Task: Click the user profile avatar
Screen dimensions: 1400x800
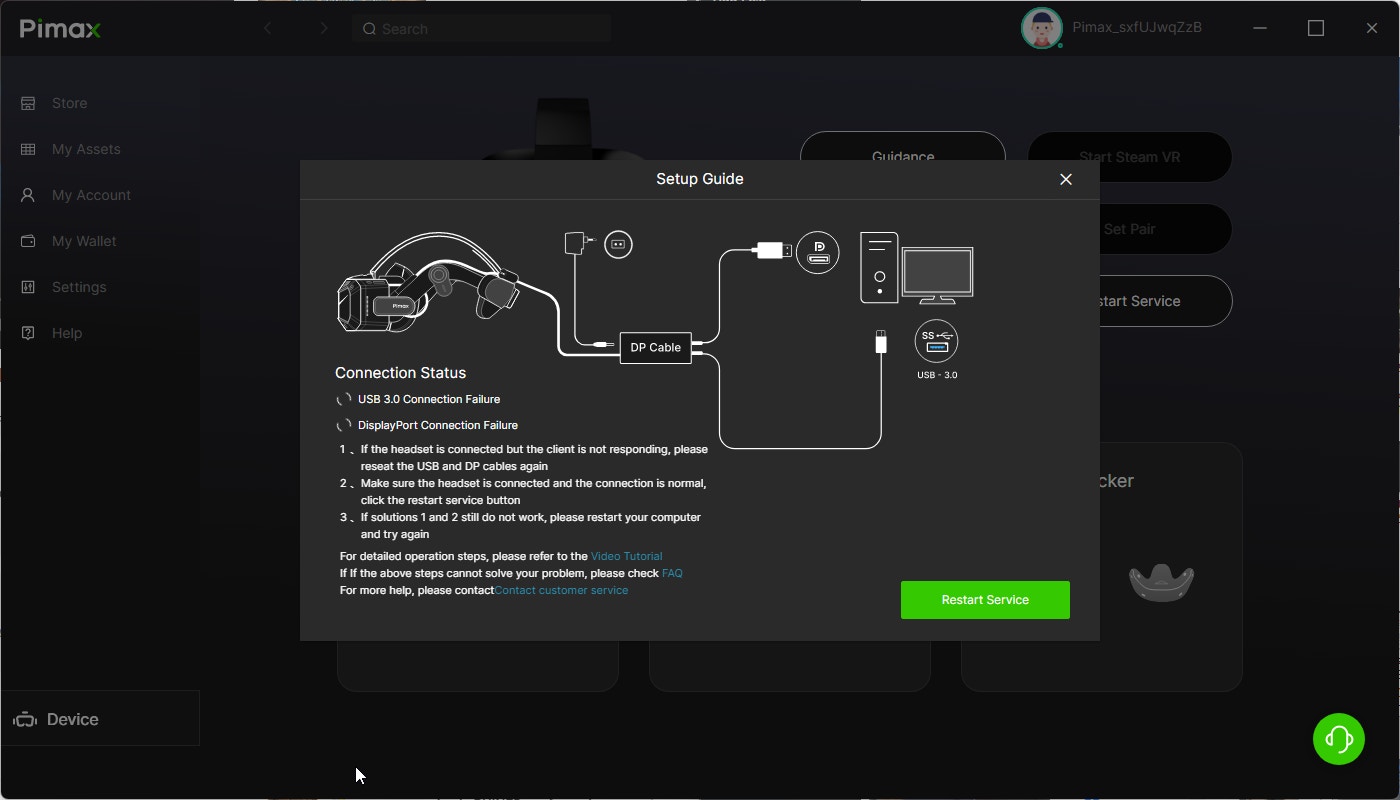Action: [x=1041, y=29]
